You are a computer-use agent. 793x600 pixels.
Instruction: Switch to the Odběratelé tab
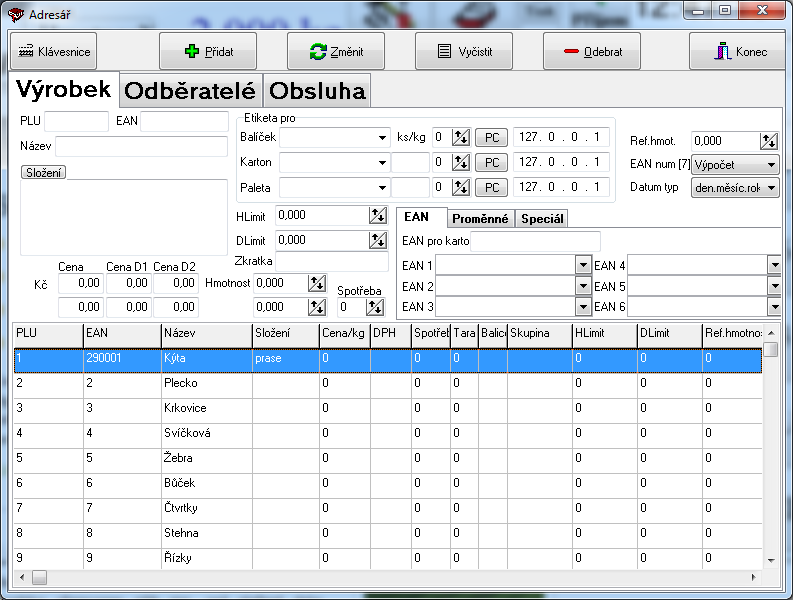tap(190, 91)
